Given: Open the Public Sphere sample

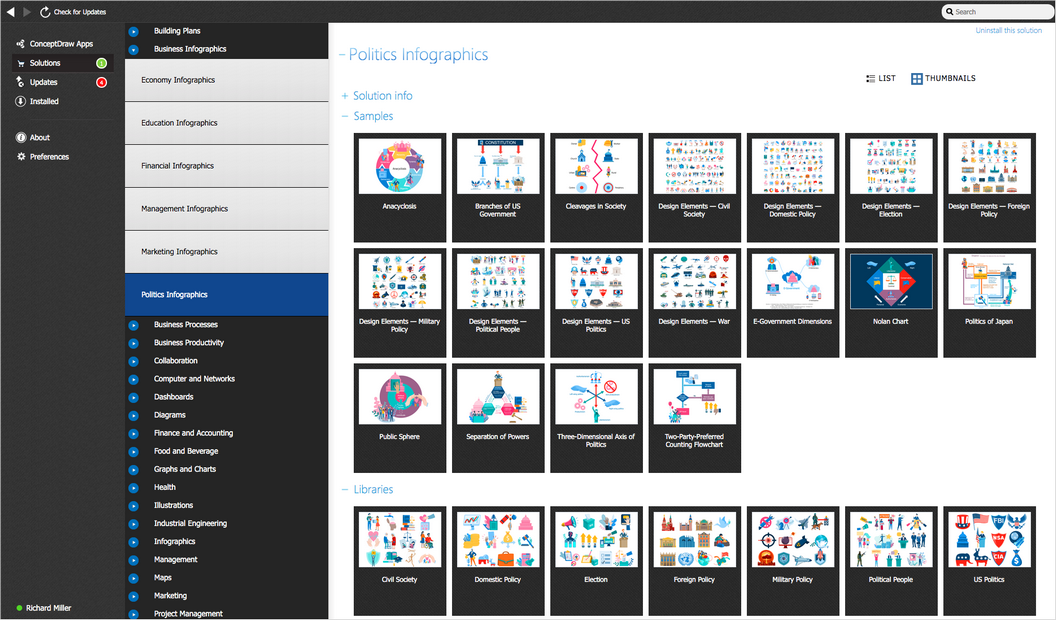Looking at the screenshot, I should [399, 417].
